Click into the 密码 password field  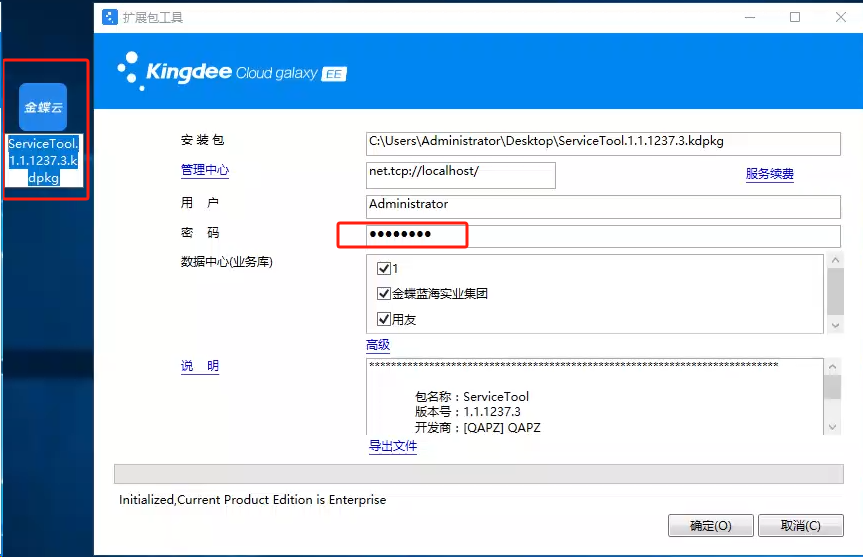tap(603, 236)
